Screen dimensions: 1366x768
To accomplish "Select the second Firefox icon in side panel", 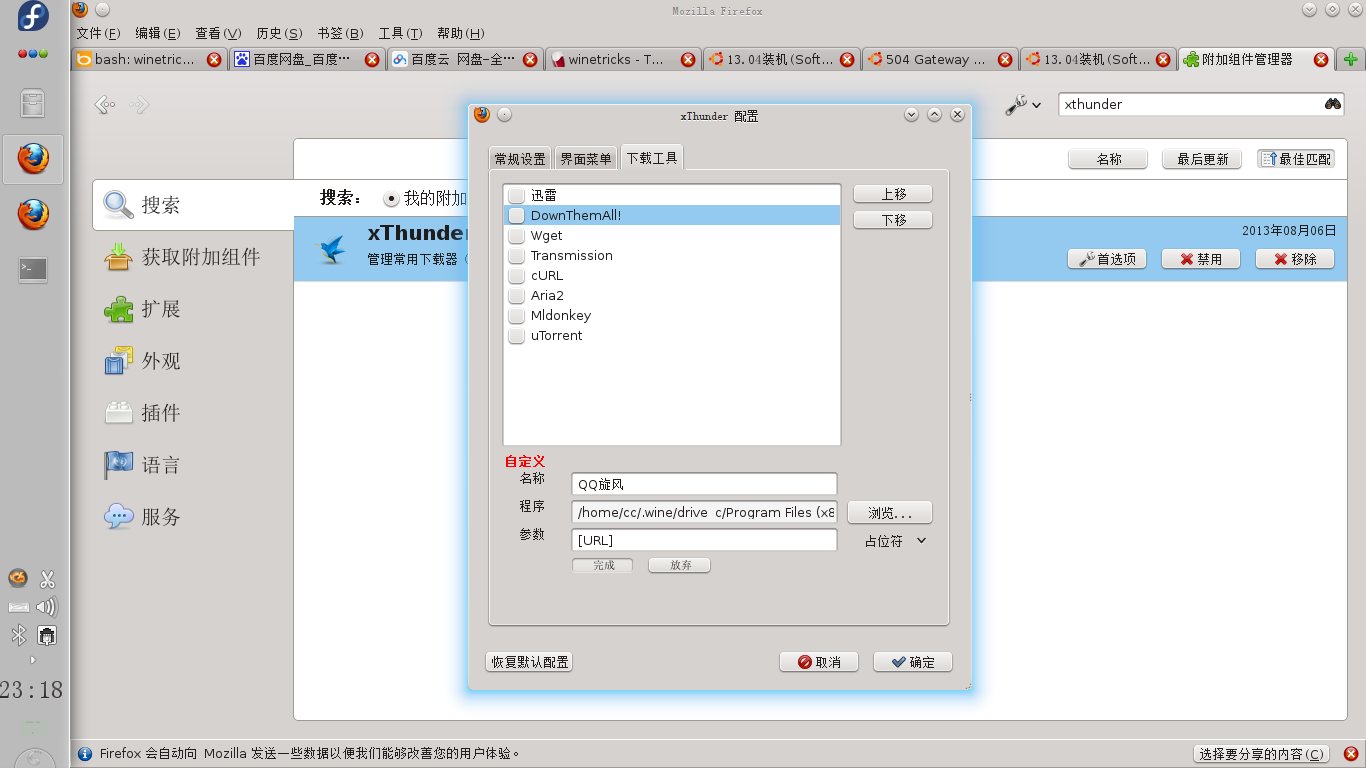I will (33, 214).
